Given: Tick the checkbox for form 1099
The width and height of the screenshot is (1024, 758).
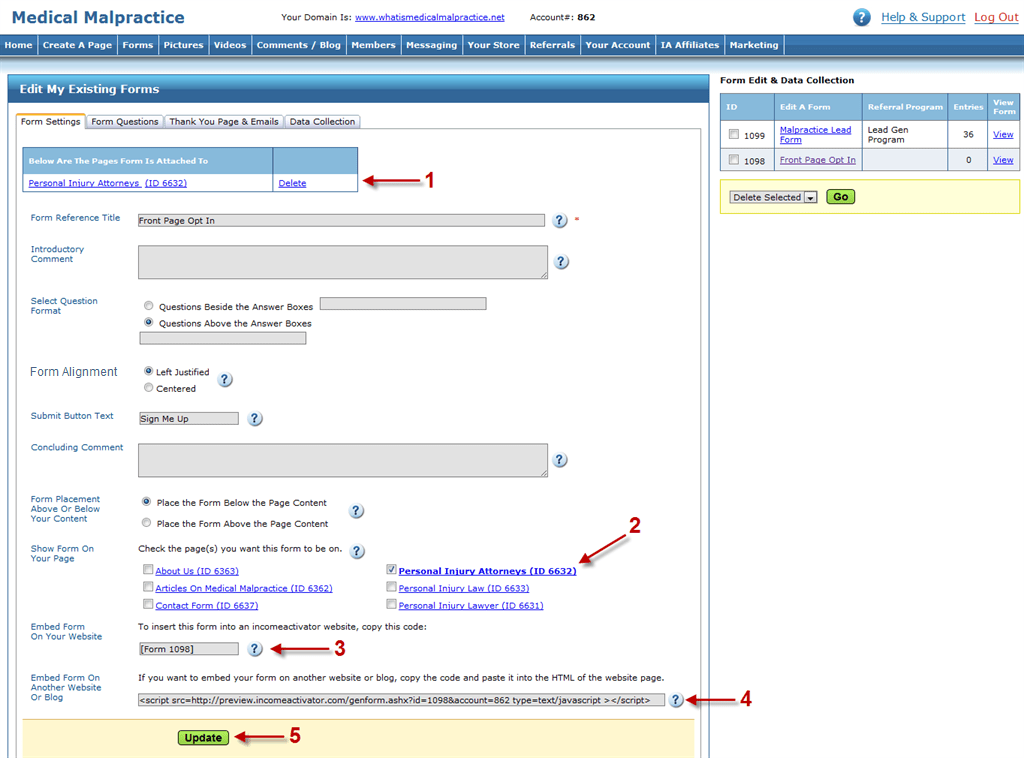Looking at the screenshot, I should [x=734, y=134].
